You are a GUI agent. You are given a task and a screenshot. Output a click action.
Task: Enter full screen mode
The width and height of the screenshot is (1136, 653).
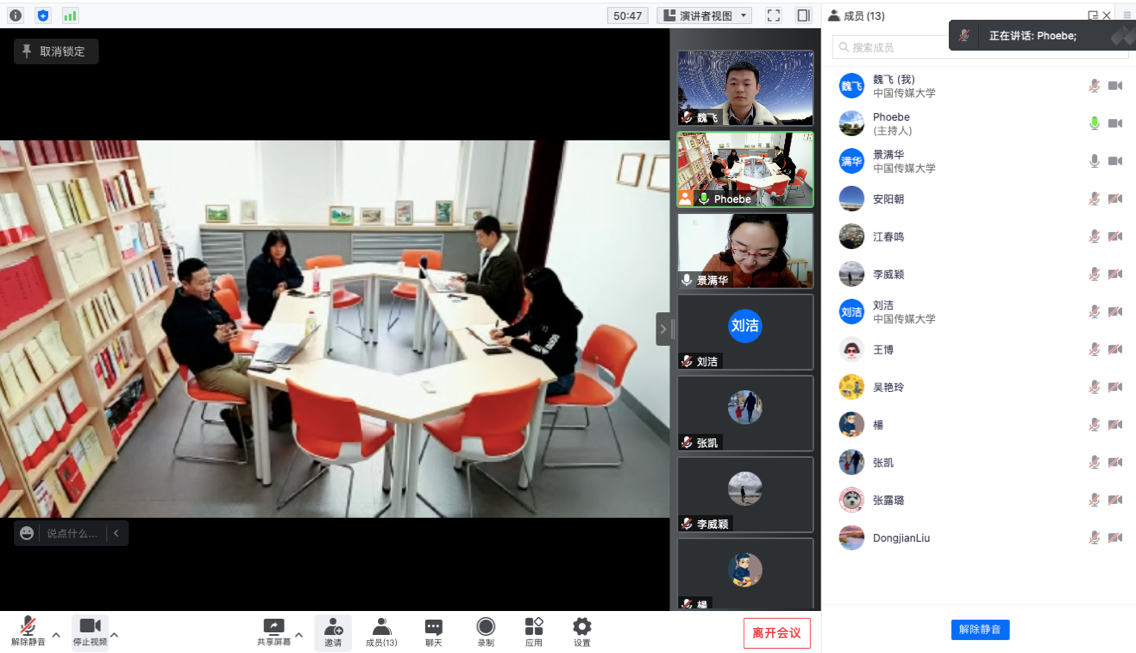[x=773, y=16]
